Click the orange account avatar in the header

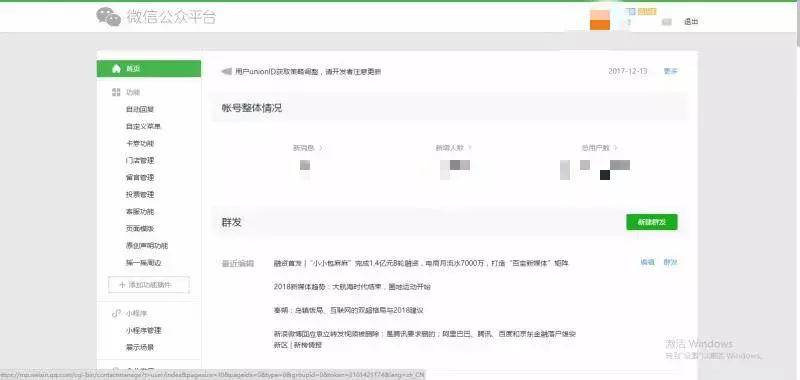[599, 20]
